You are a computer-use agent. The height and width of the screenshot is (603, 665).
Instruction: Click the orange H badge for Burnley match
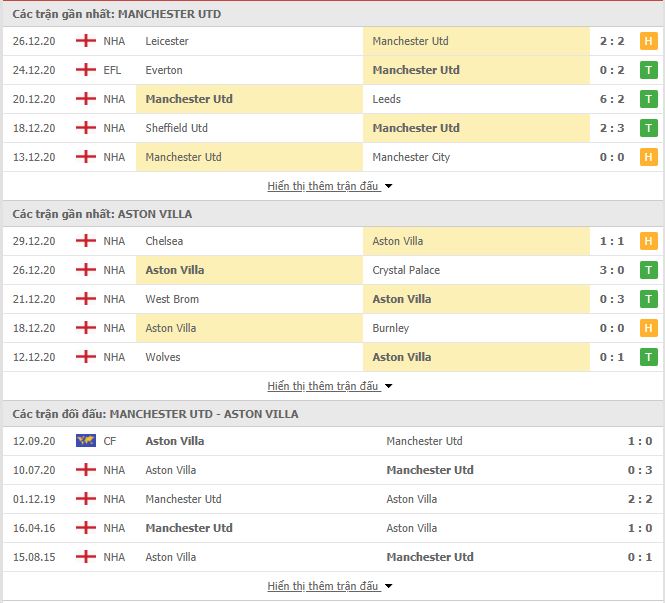coord(648,328)
